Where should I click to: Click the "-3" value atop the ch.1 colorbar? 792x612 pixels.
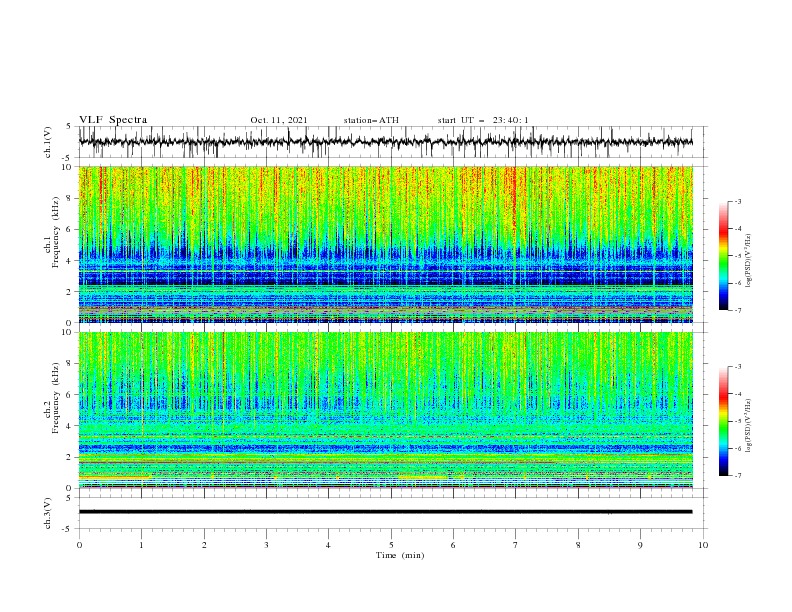point(737,201)
